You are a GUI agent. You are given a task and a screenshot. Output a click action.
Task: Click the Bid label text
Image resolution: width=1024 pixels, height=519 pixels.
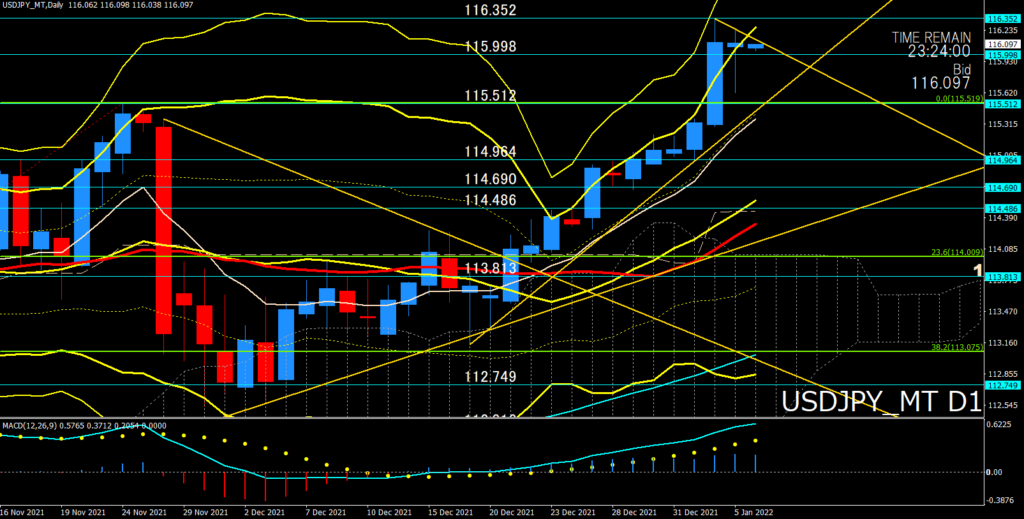[x=962, y=69]
